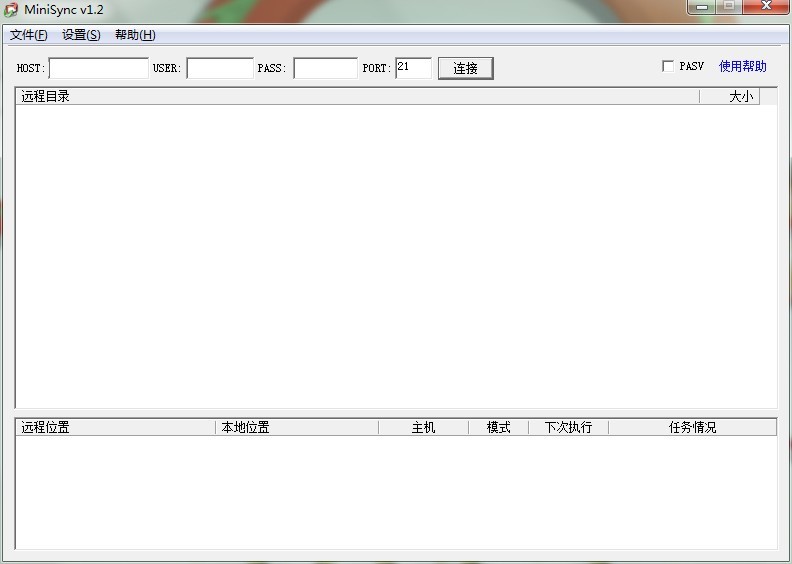Image resolution: width=792 pixels, height=564 pixels.
Task: Sort by the 大小 size column header
Action: [x=730, y=97]
